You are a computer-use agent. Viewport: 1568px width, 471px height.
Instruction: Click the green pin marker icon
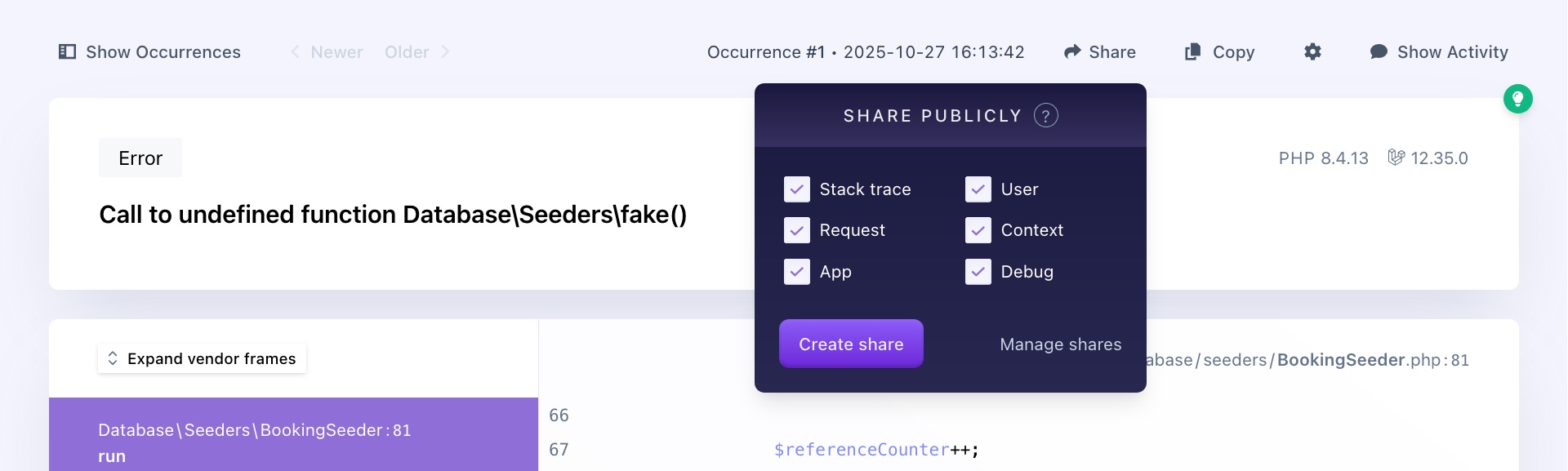(1517, 99)
